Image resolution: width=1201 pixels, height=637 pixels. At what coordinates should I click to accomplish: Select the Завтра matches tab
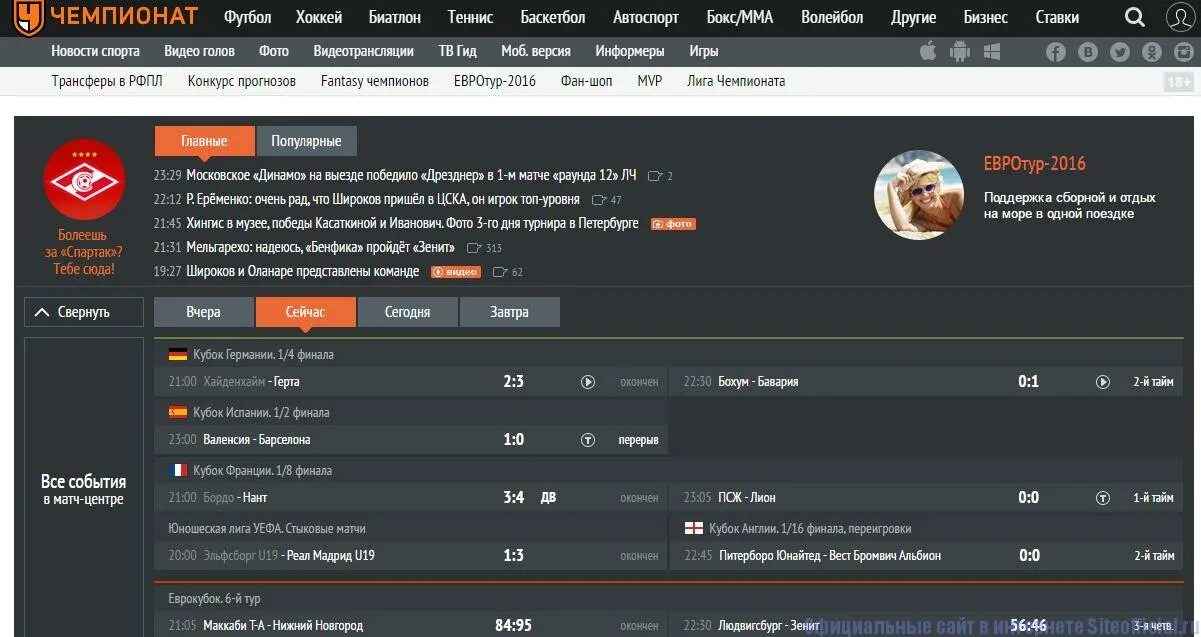point(510,312)
